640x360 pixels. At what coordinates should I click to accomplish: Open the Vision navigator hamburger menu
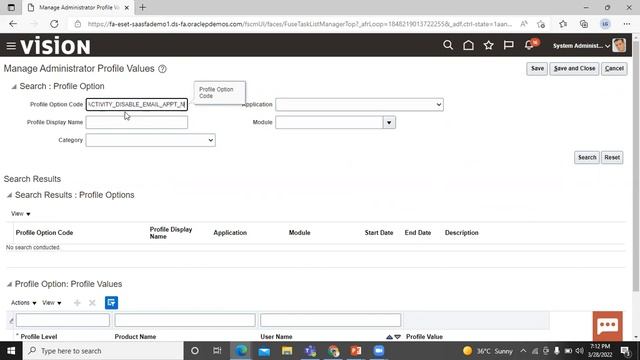click(x=11, y=46)
